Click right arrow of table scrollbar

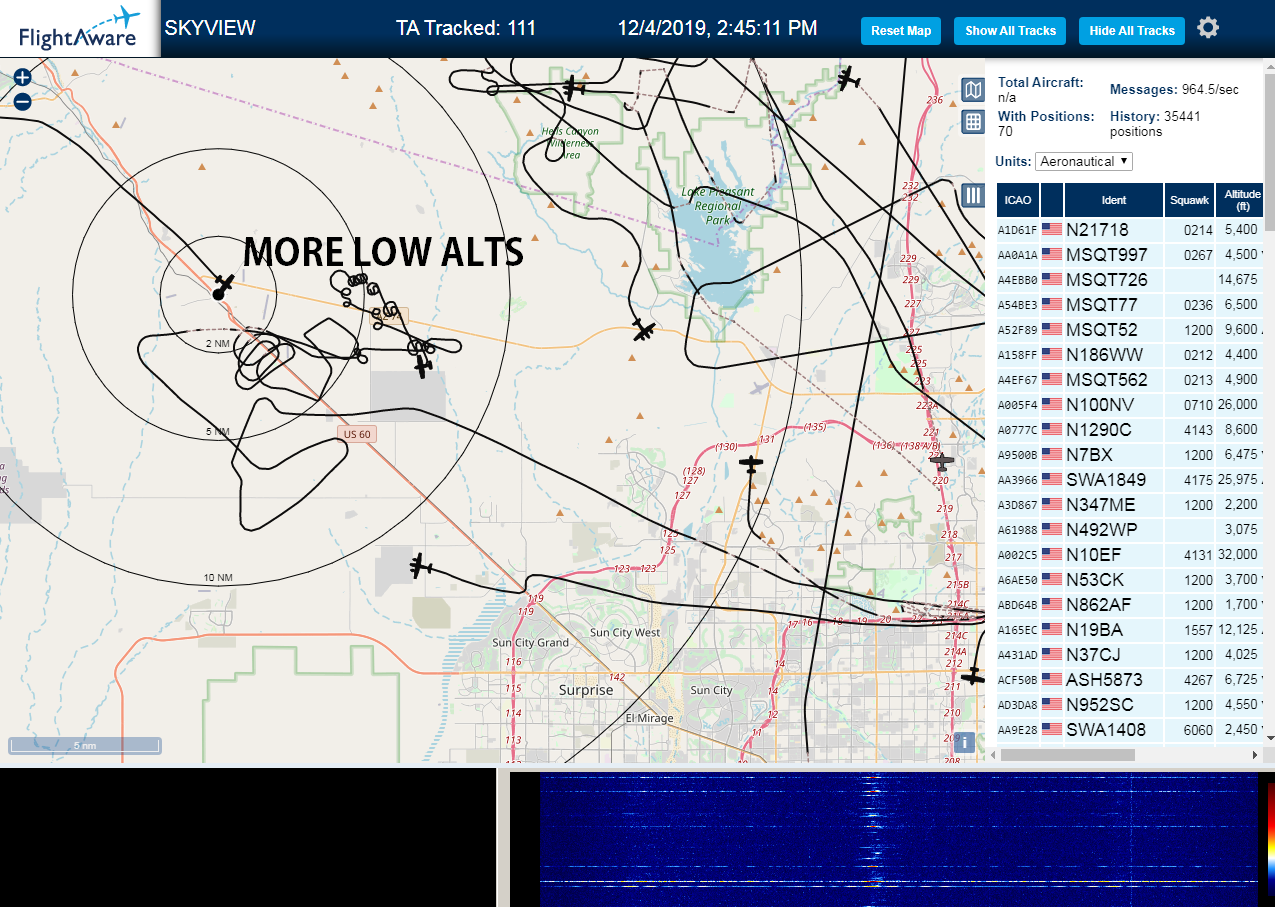point(1255,755)
